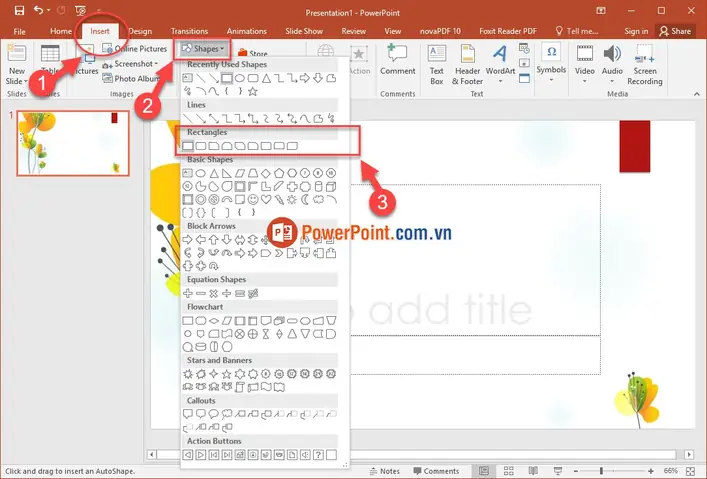Collapse the ribbon with the chevron
Viewport: 707px width, 479px height.
[697, 94]
